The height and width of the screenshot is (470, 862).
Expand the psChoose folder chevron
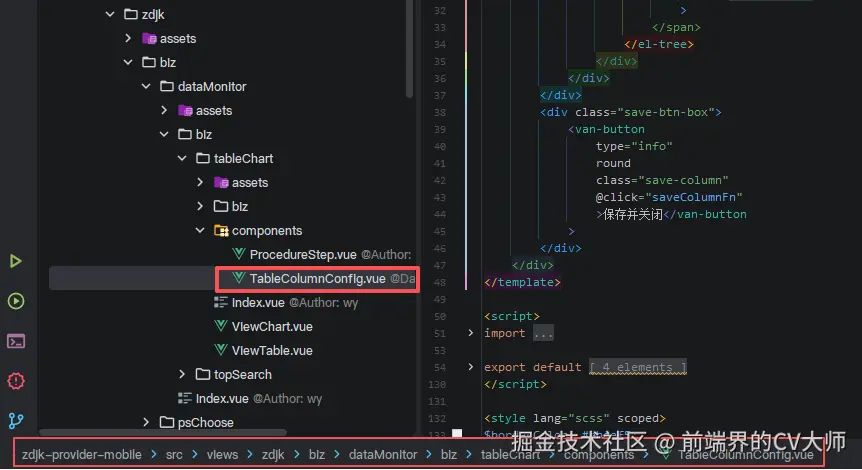[x=146, y=422]
